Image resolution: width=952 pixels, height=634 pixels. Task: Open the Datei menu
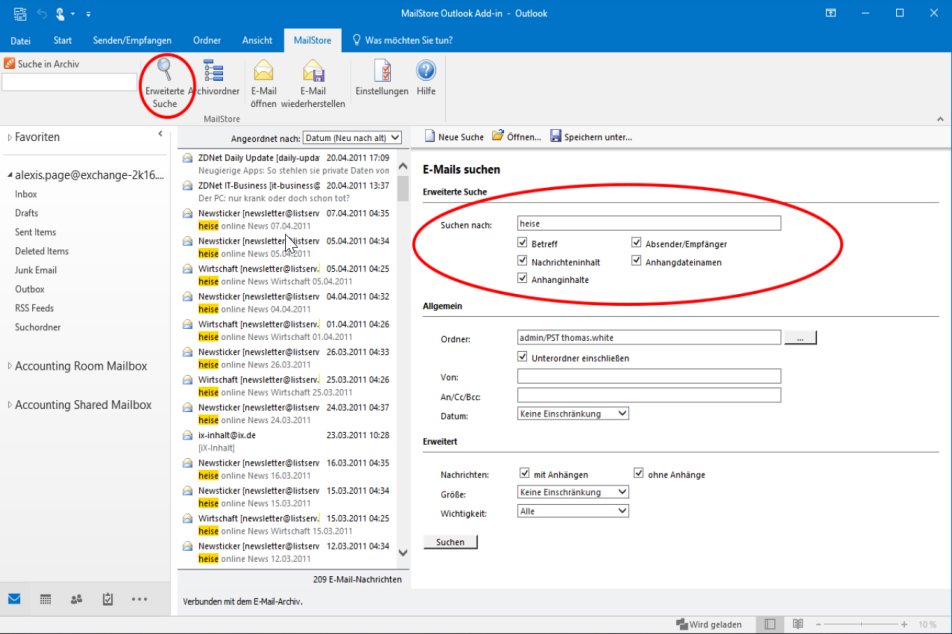pos(20,41)
